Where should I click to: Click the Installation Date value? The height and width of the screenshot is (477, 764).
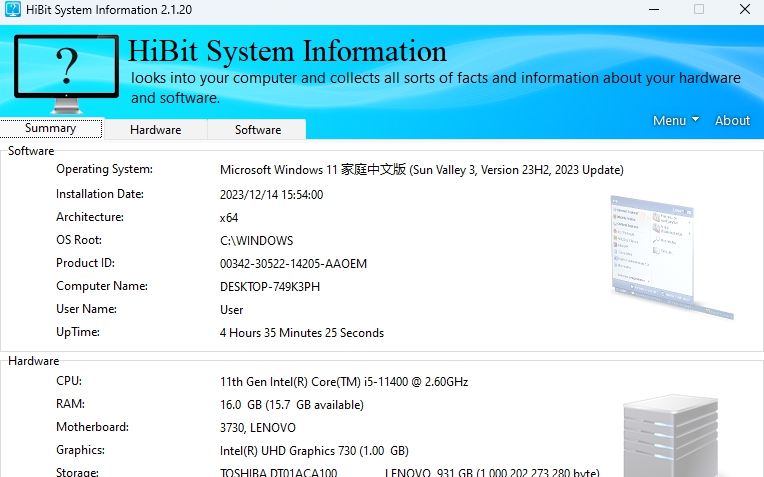click(271, 195)
